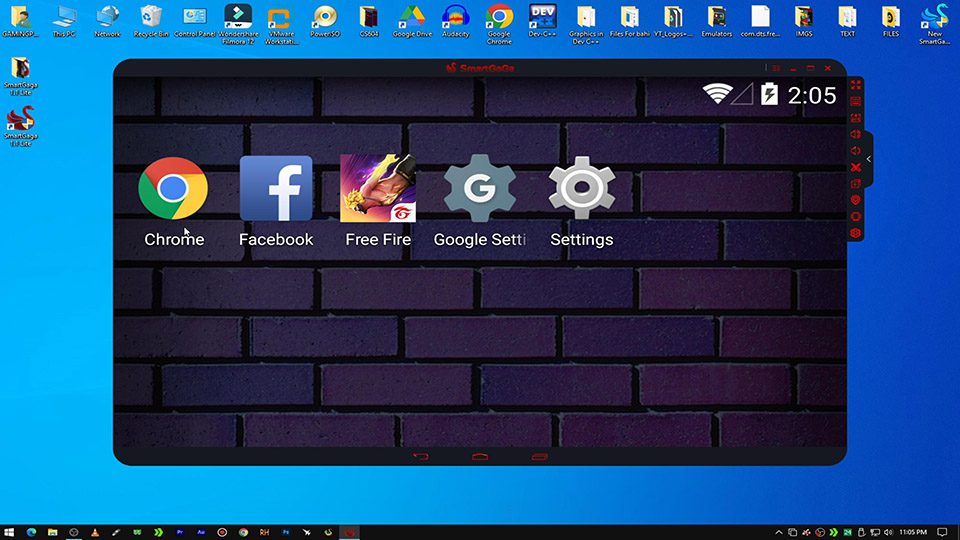The height and width of the screenshot is (540, 960).
Task: Click the shield icon in side toolbar
Action: click(x=856, y=200)
